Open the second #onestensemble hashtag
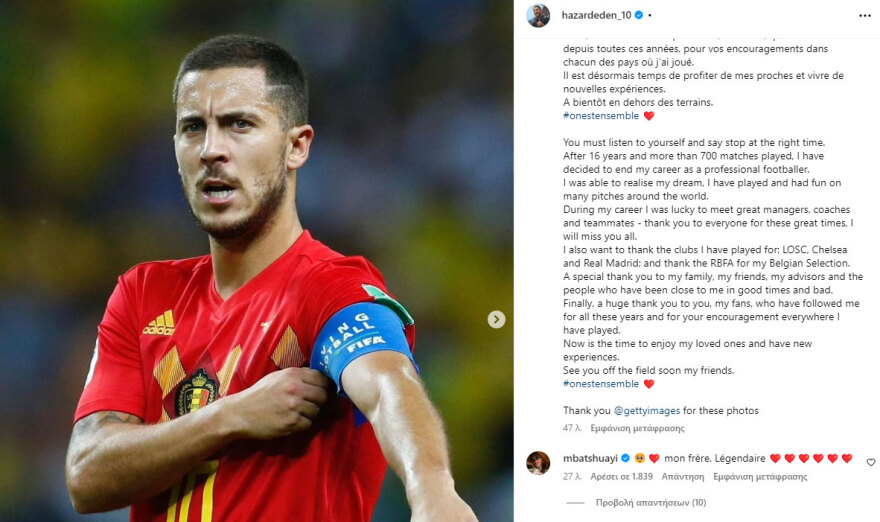 coord(601,384)
